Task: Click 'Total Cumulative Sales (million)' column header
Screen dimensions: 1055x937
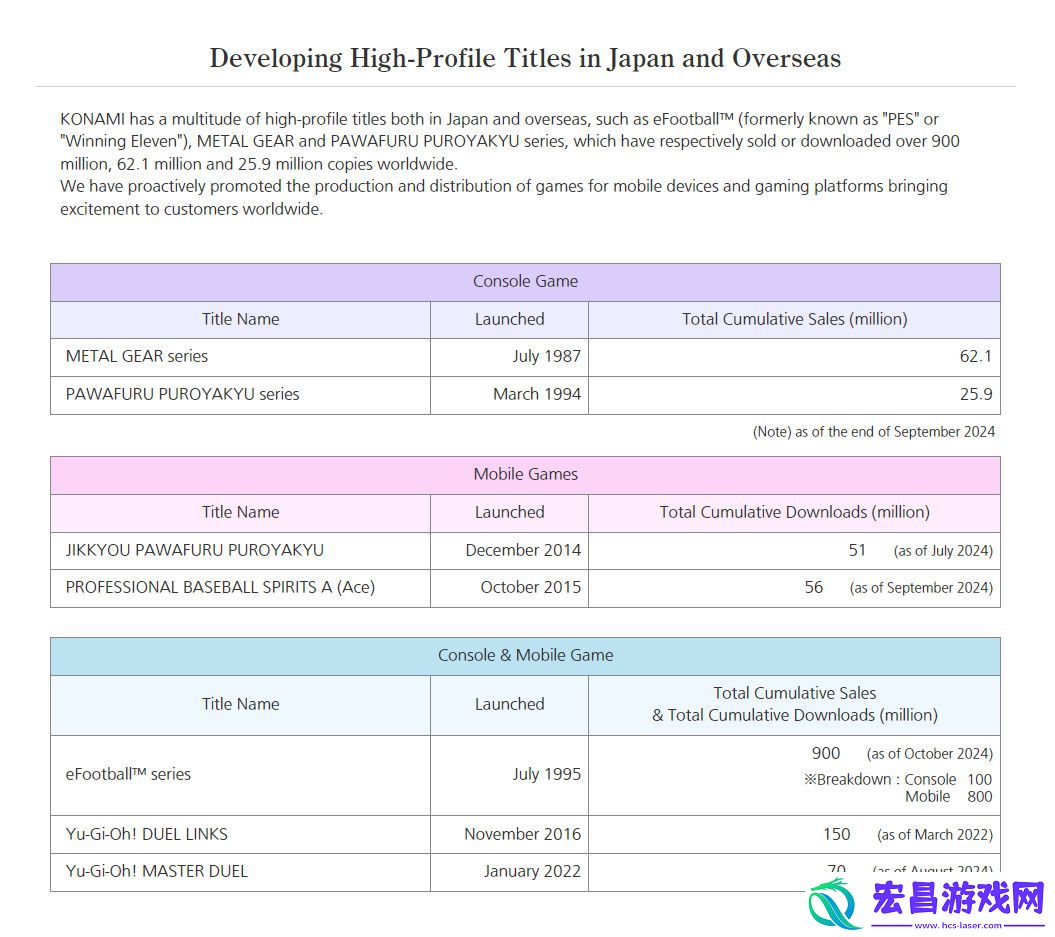Action: pyautogui.click(x=794, y=320)
